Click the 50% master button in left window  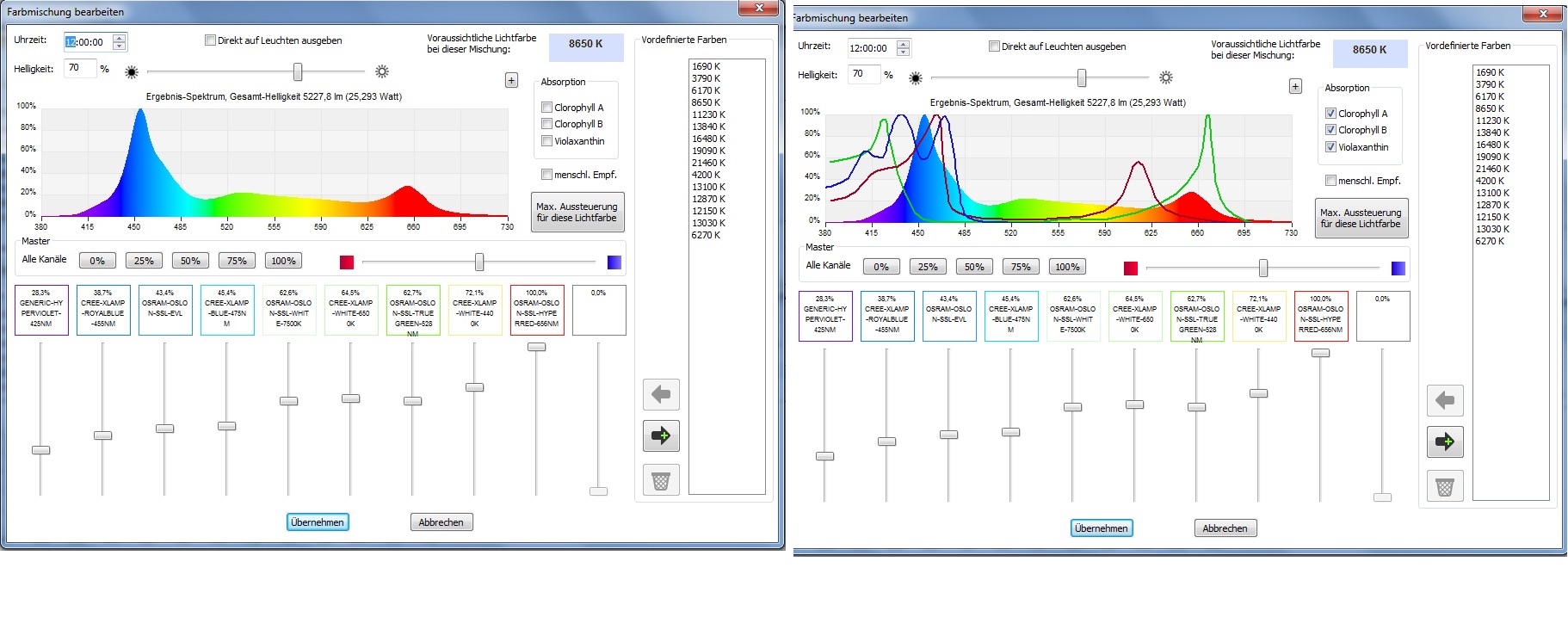click(x=190, y=261)
